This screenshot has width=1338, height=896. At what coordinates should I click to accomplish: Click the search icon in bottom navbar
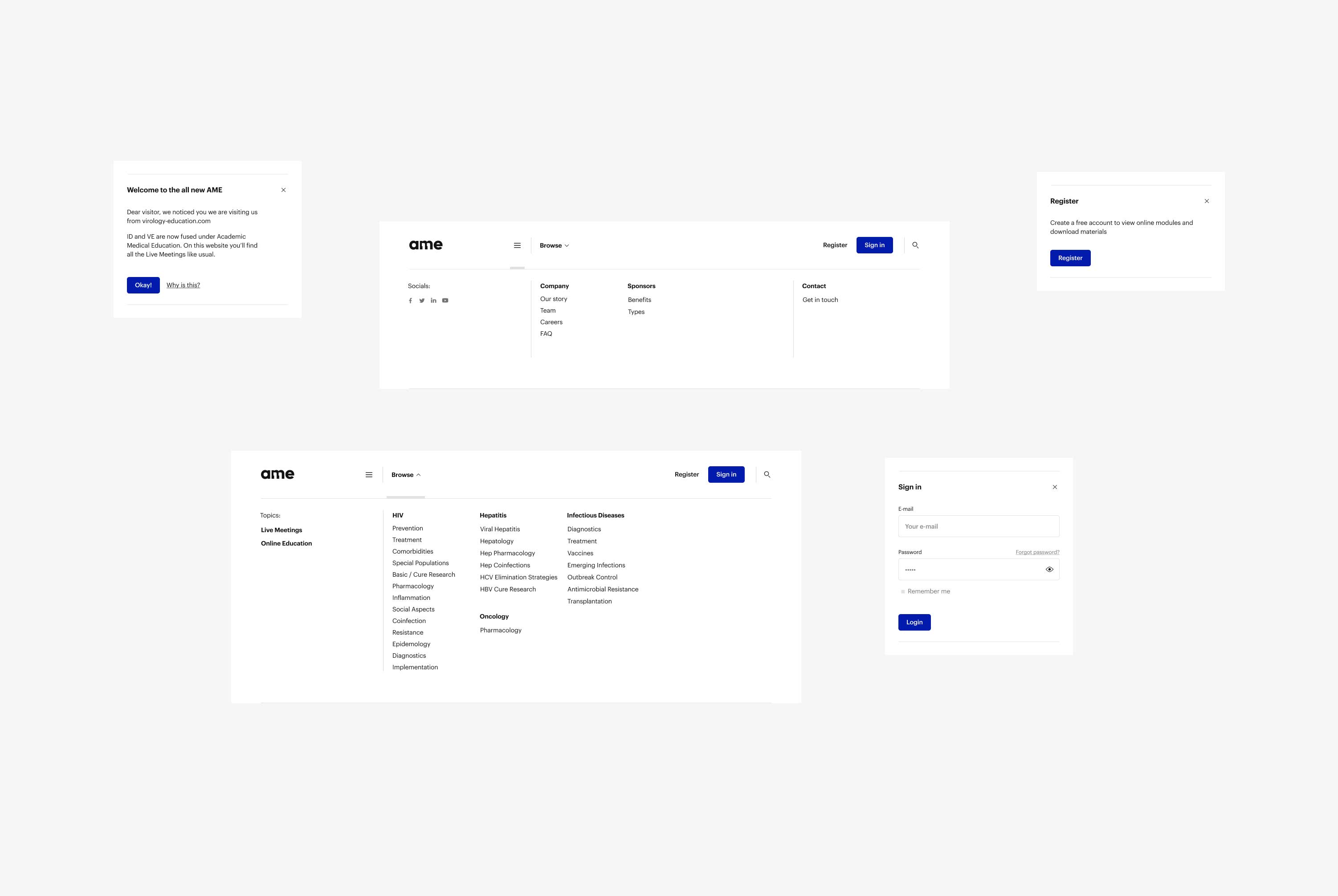point(767,474)
